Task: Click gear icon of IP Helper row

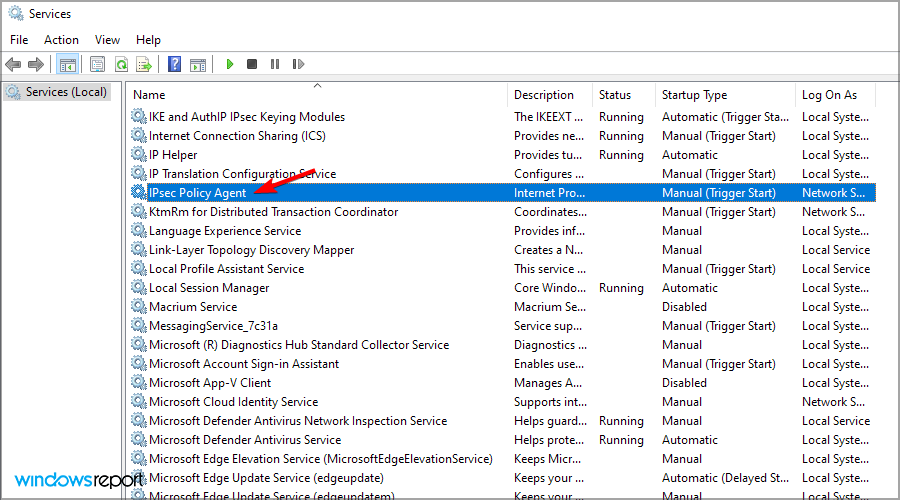Action: [x=138, y=154]
